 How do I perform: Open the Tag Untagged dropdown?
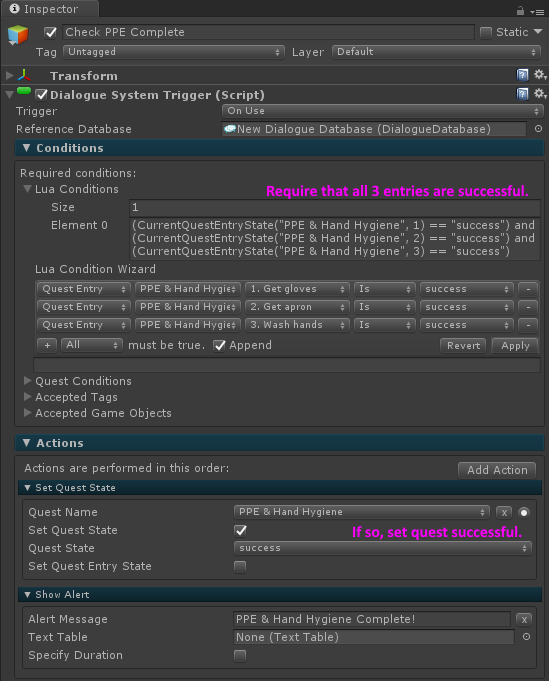click(x=174, y=52)
